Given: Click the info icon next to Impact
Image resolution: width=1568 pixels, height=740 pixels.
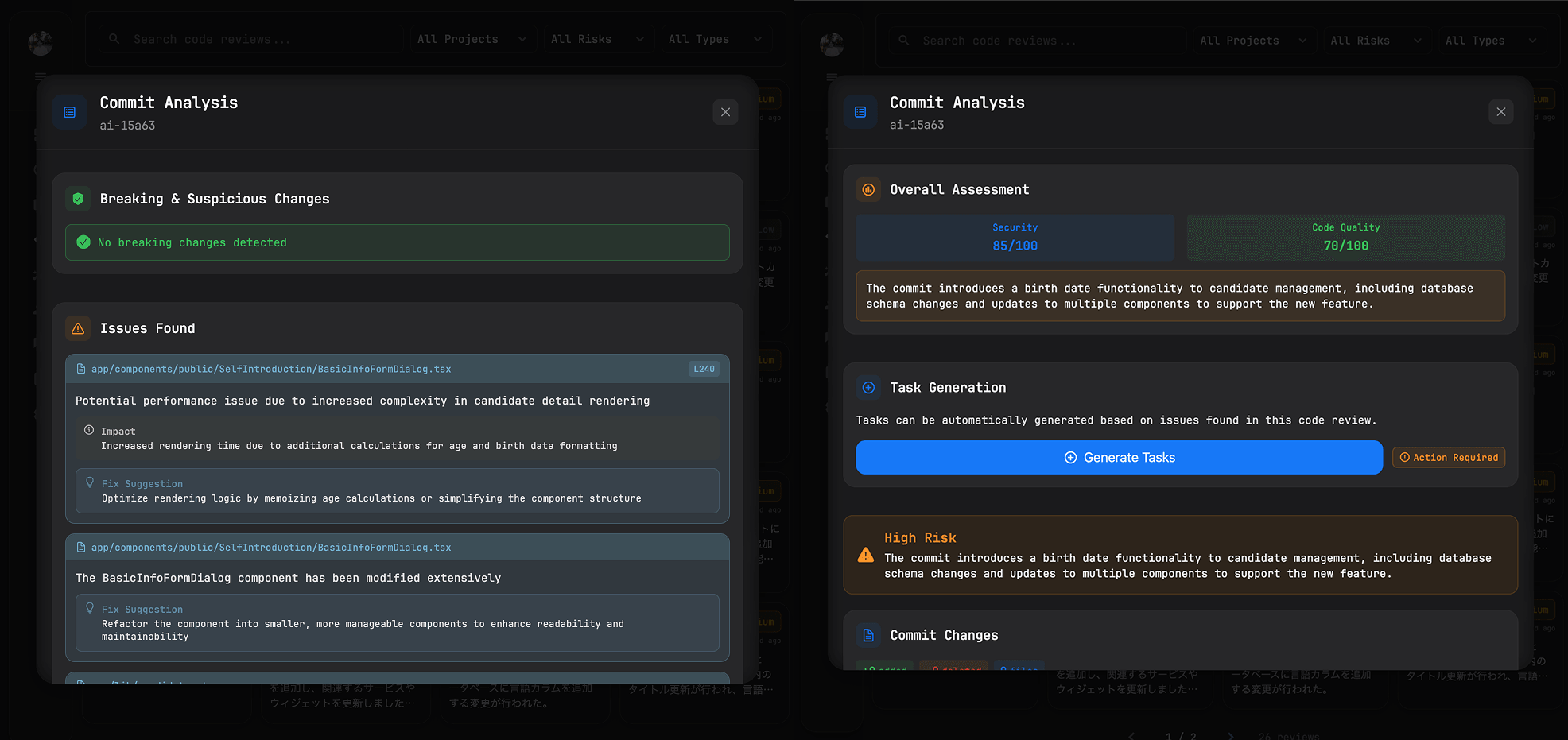Looking at the screenshot, I should point(87,430).
